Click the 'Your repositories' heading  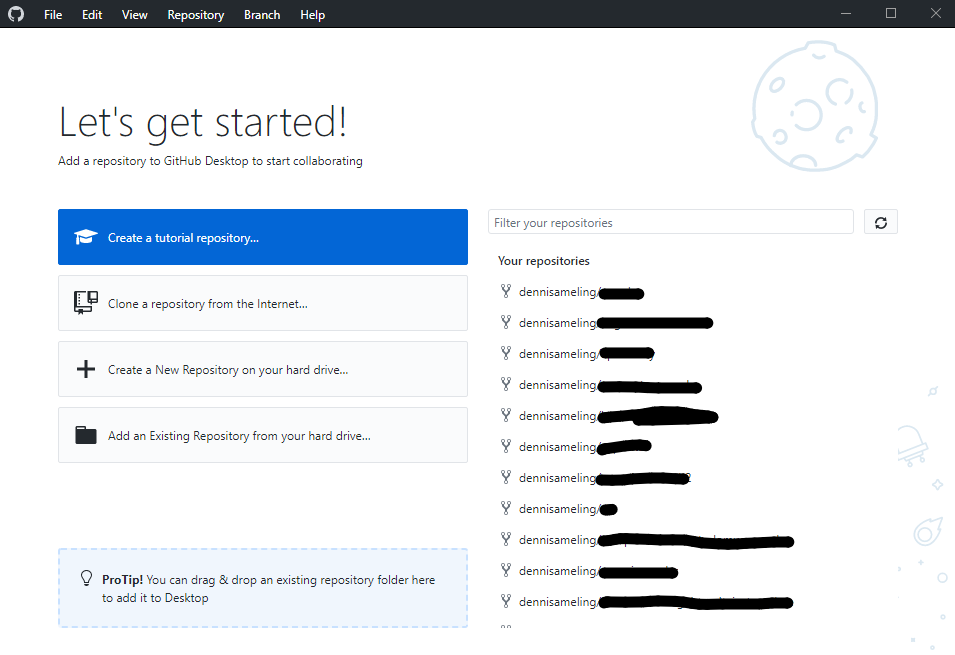tap(543, 261)
